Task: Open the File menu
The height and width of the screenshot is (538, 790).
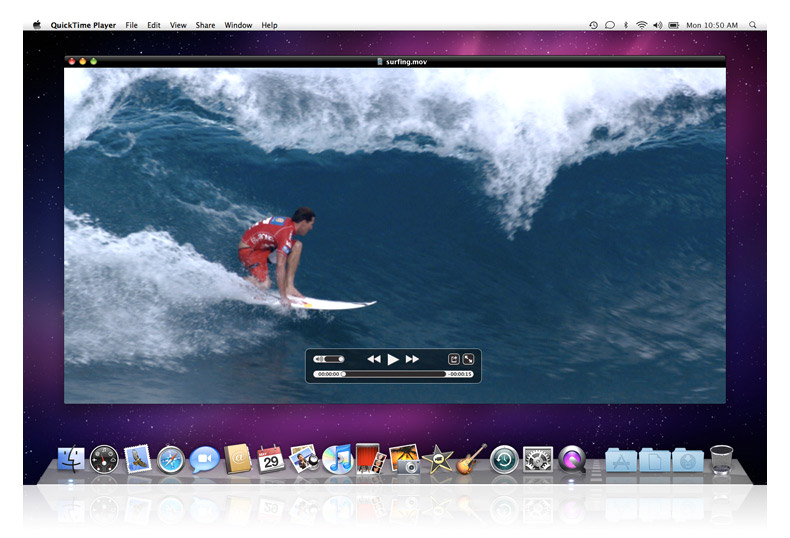Action: (131, 25)
